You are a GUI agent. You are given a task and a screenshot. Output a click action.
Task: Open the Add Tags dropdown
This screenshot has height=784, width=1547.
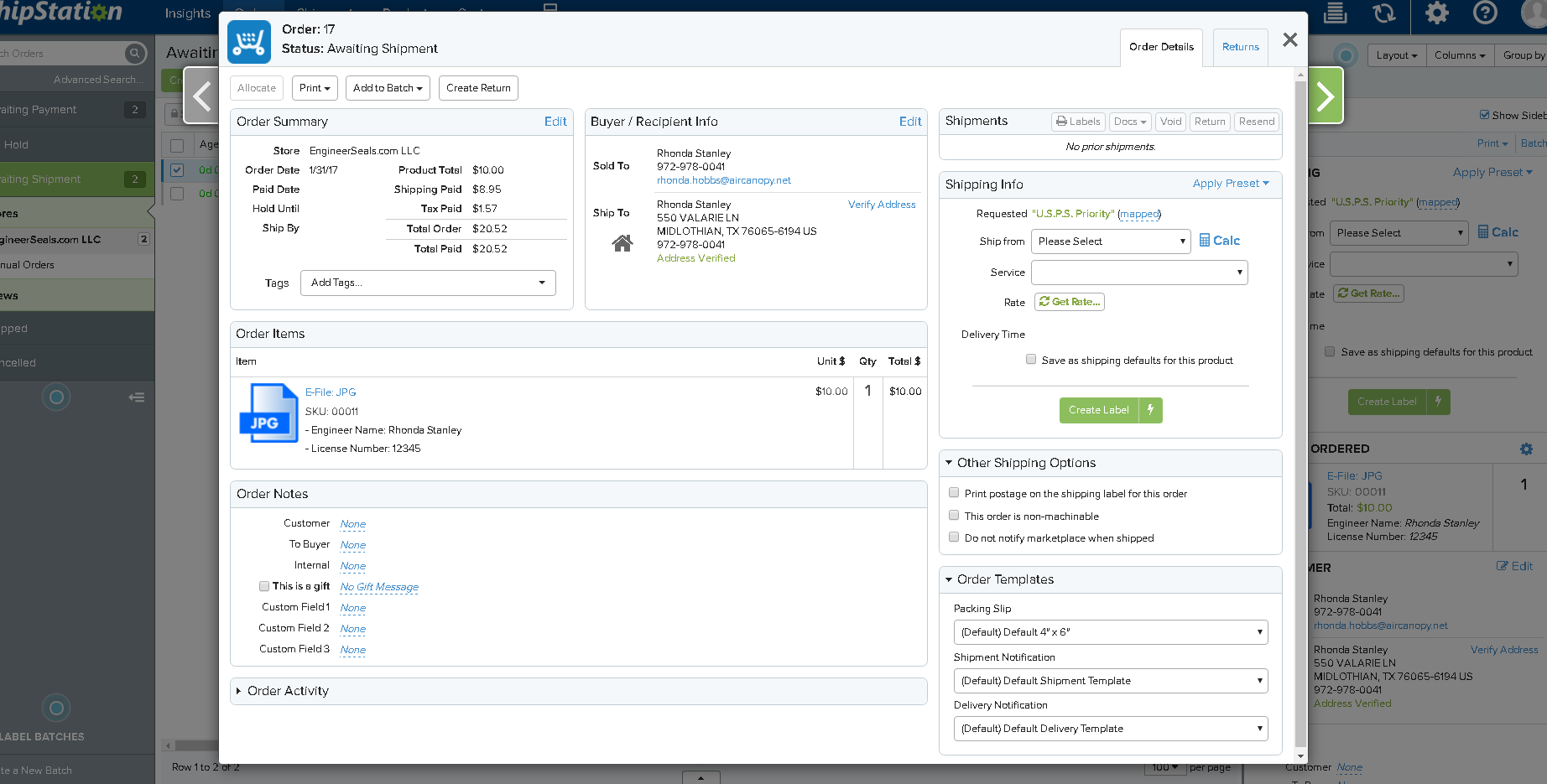pyautogui.click(x=428, y=283)
